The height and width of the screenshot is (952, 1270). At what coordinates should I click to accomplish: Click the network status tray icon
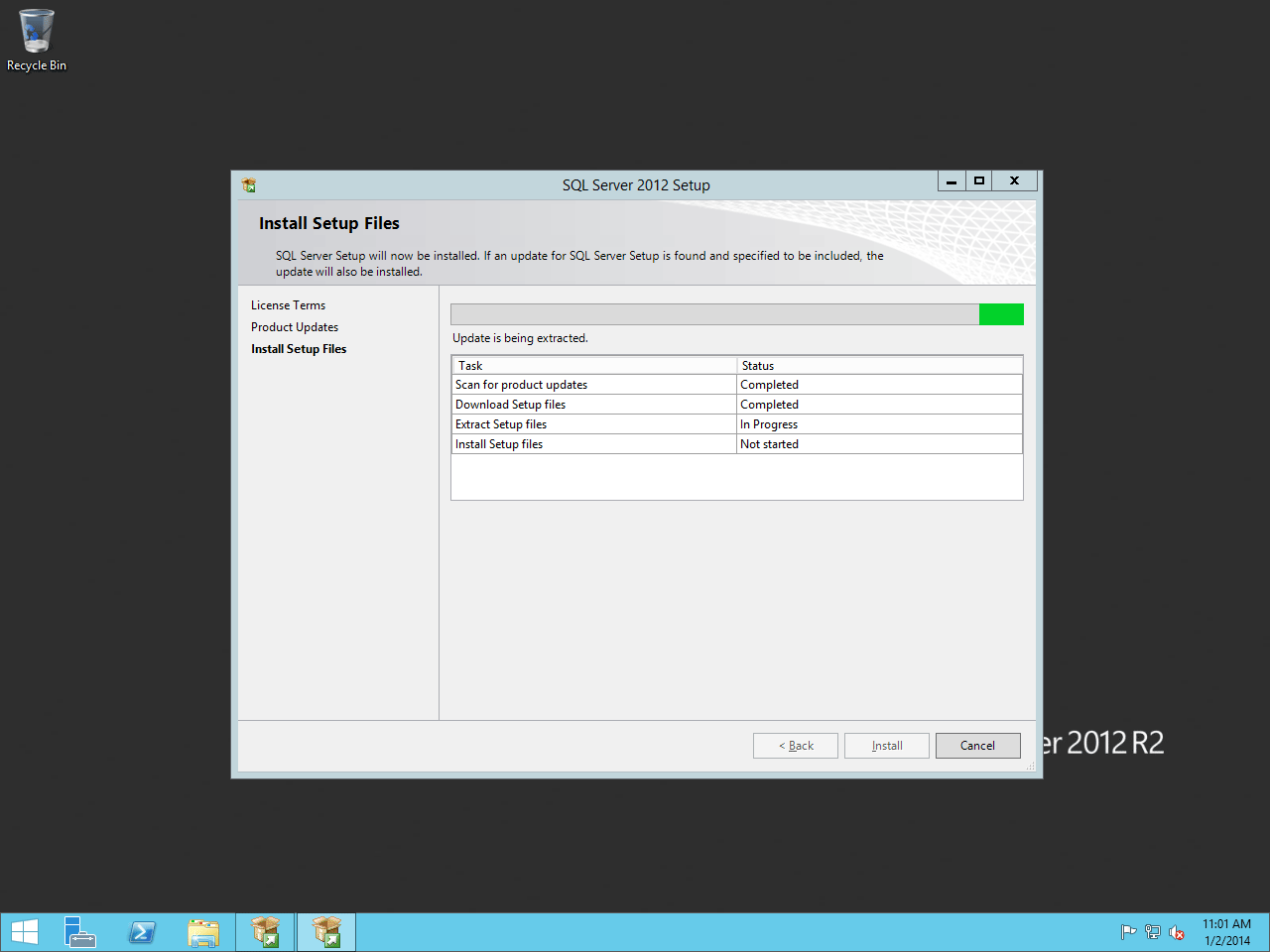[x=1152, y=932]
